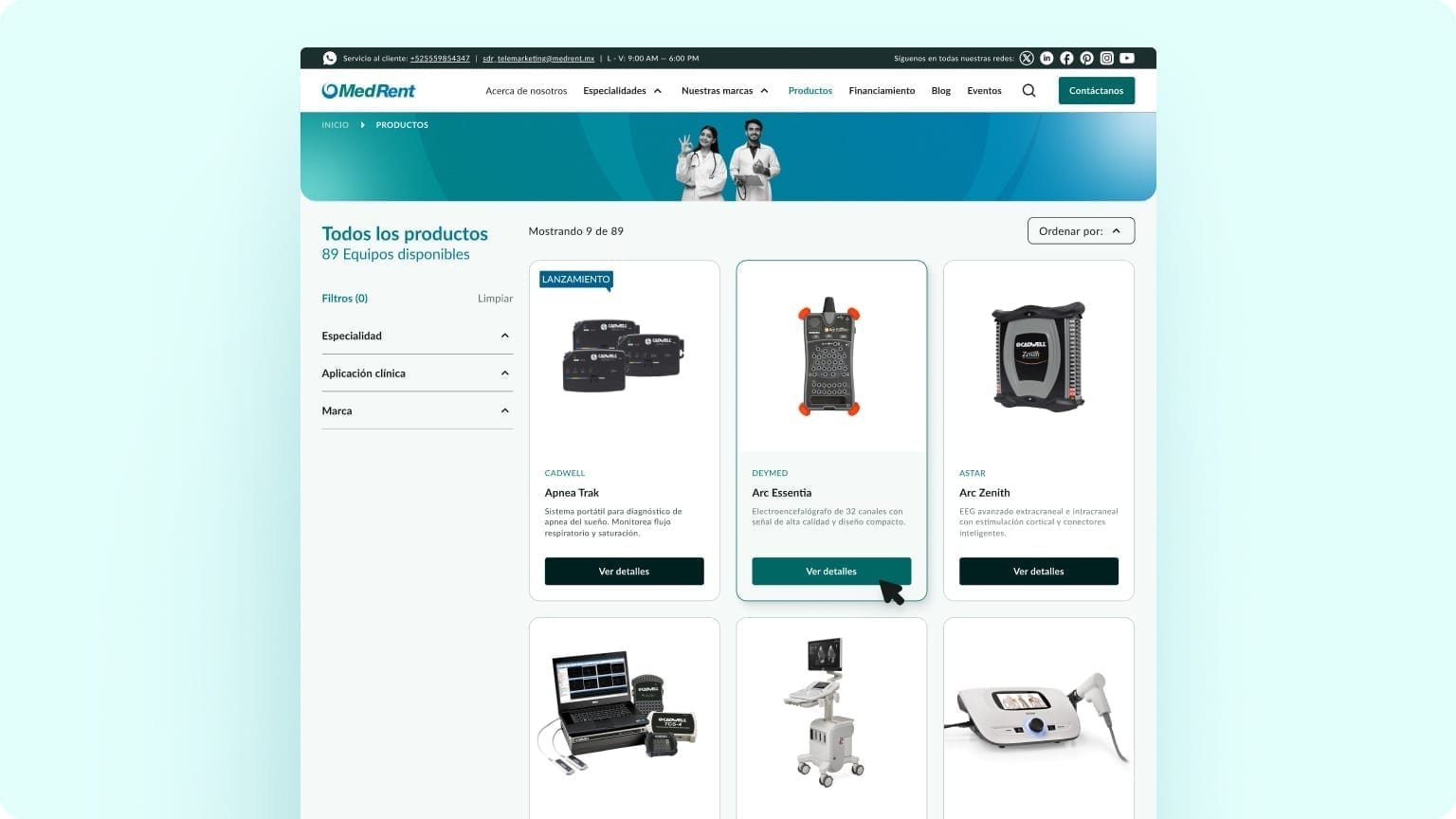The image size is (1456, 819).
Task: Click the Arc Essentia product image
Action: [x=829, y=356]
